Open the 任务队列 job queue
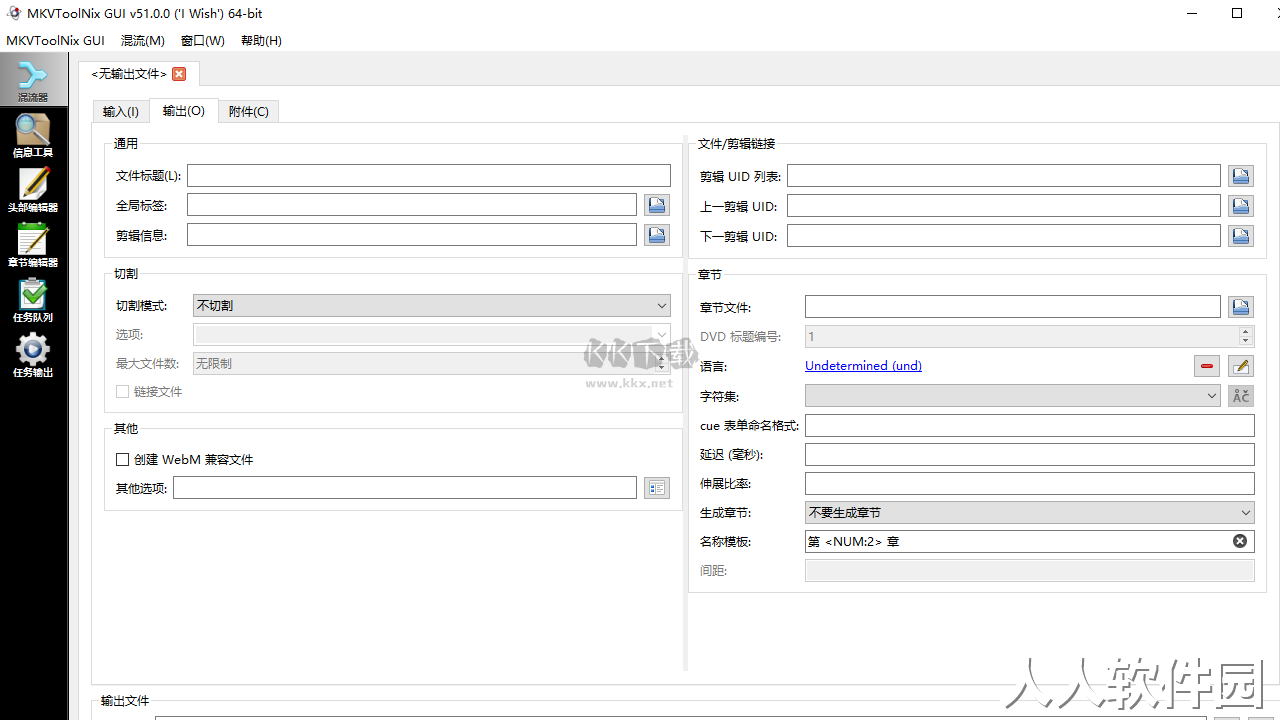The height and width of the screenshot is (720, 1280). [x=33, y=301]
